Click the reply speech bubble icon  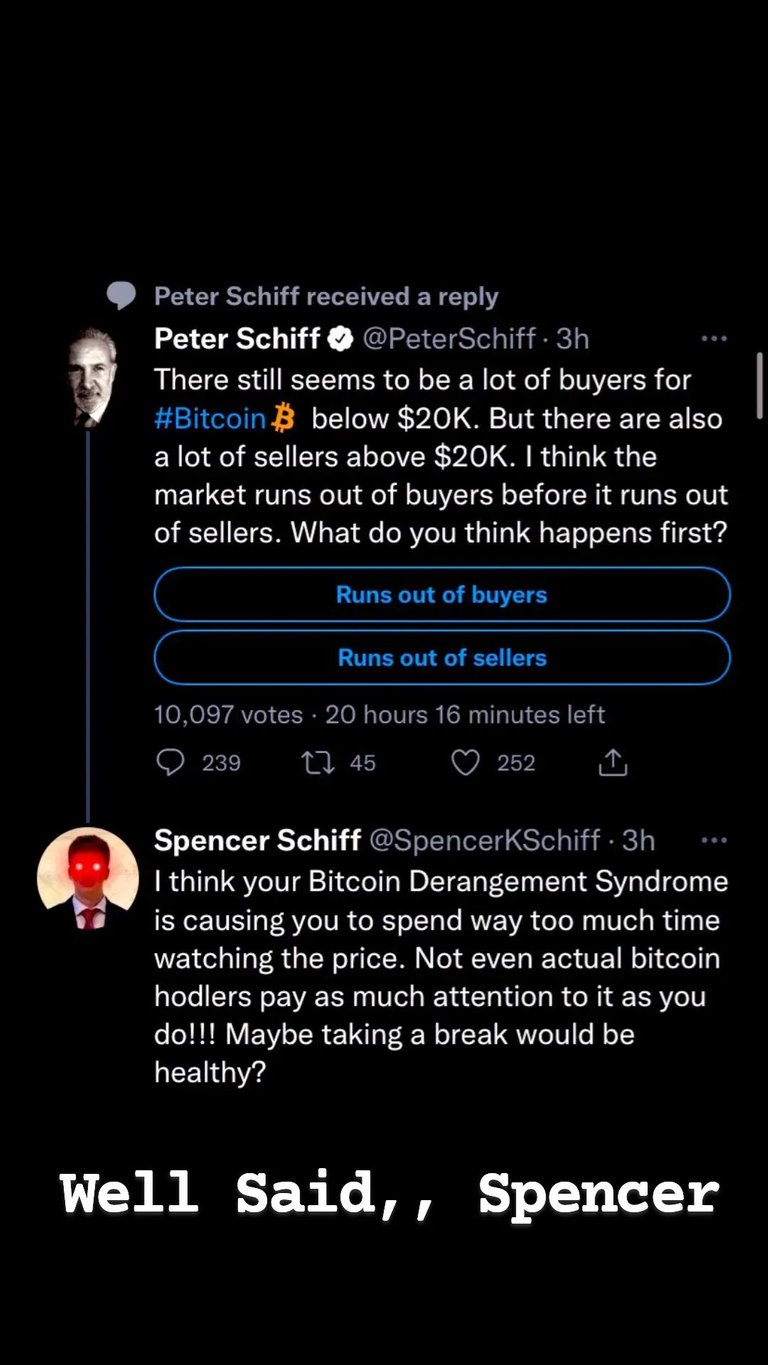point(172,763)
